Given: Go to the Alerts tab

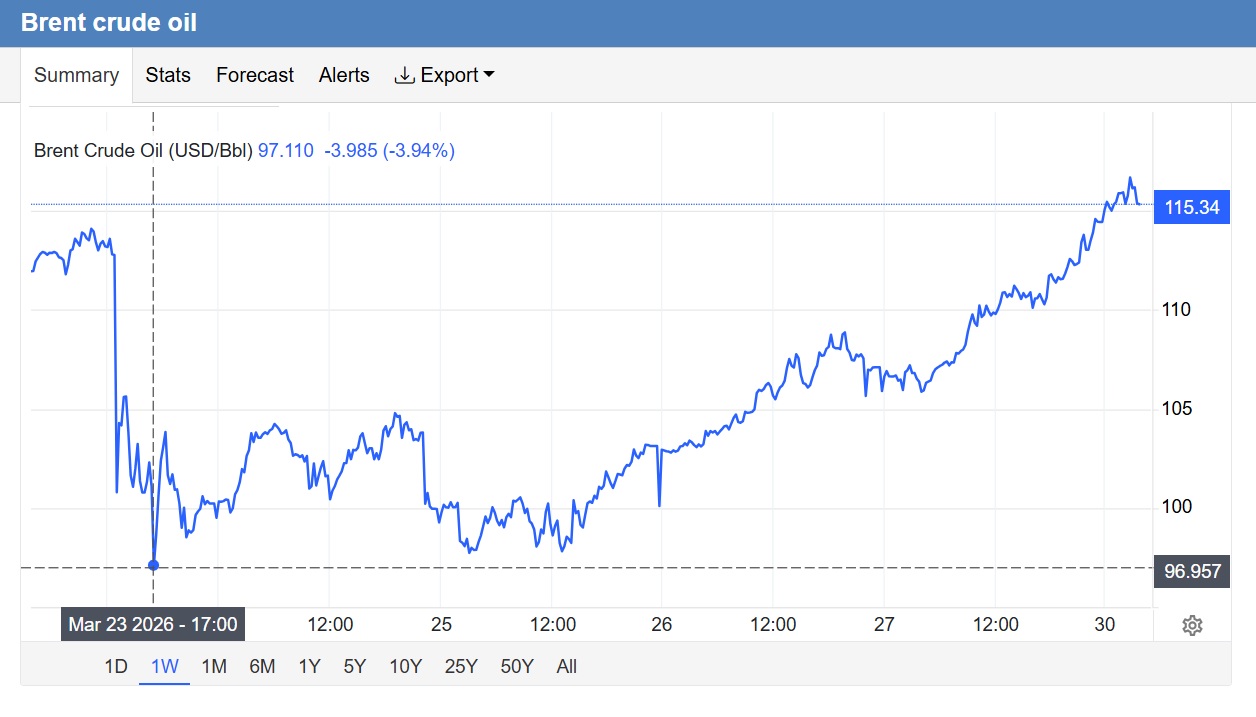Looking at the screenshot, I should tap(344, 76).
